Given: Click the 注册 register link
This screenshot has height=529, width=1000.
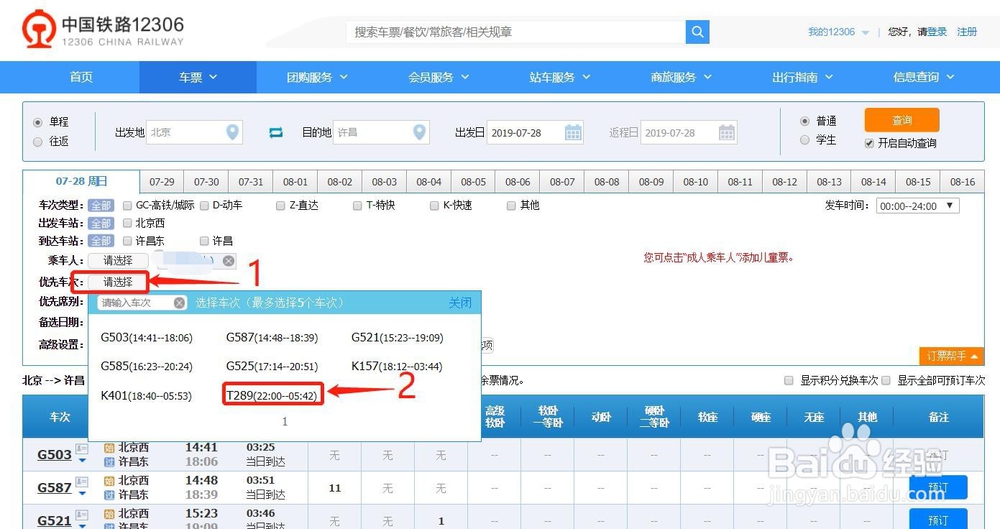Looking at the screenshot, I should click(967, 32).
